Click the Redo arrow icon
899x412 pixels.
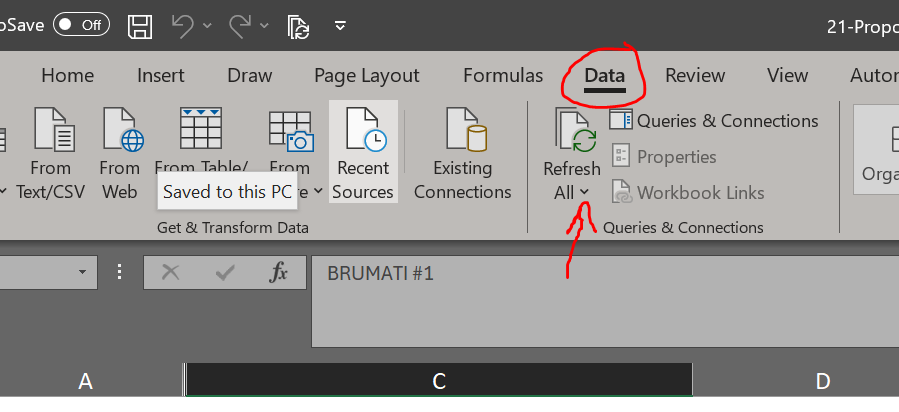[240, 25]
